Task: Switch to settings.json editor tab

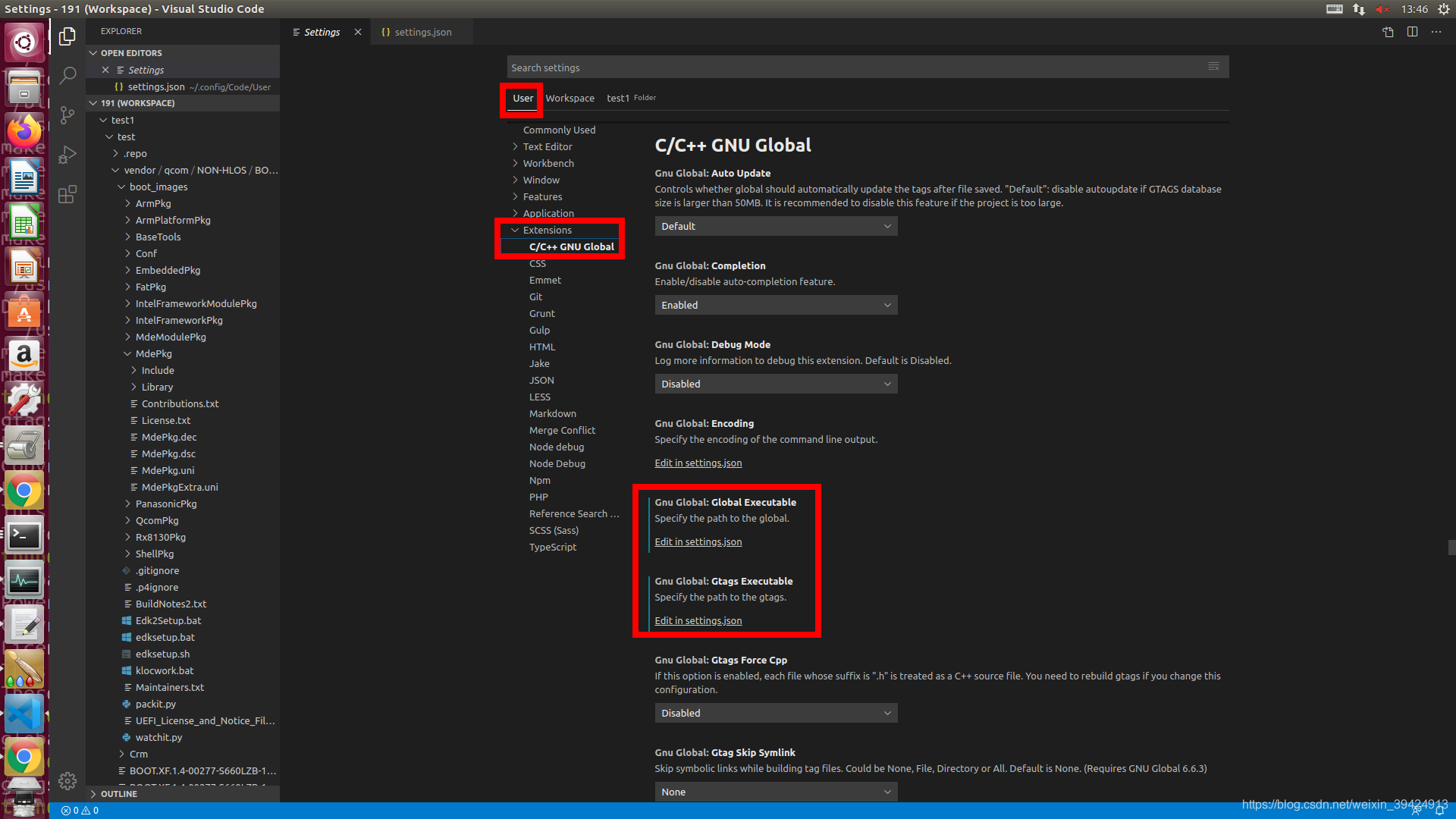Action: tap(422, 32)
